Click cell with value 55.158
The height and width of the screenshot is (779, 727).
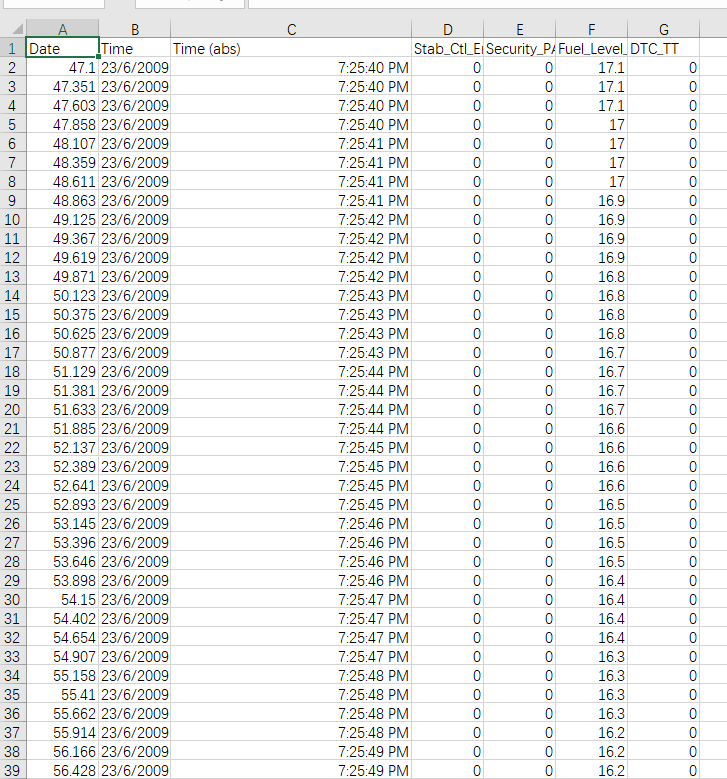62,676
